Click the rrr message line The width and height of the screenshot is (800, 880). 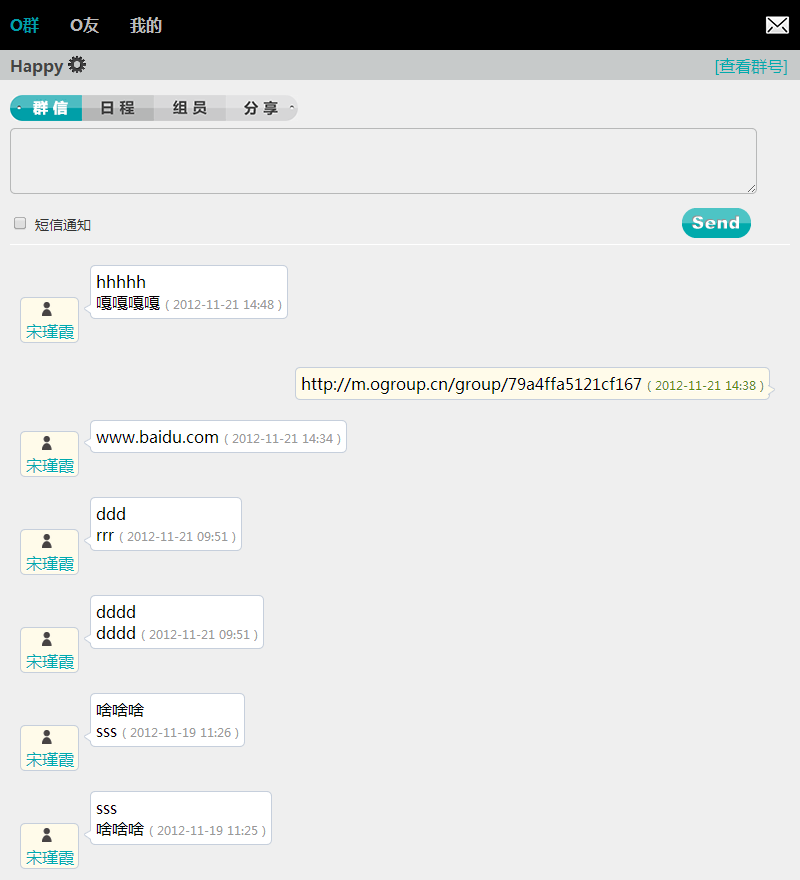[x=105, y=536]
